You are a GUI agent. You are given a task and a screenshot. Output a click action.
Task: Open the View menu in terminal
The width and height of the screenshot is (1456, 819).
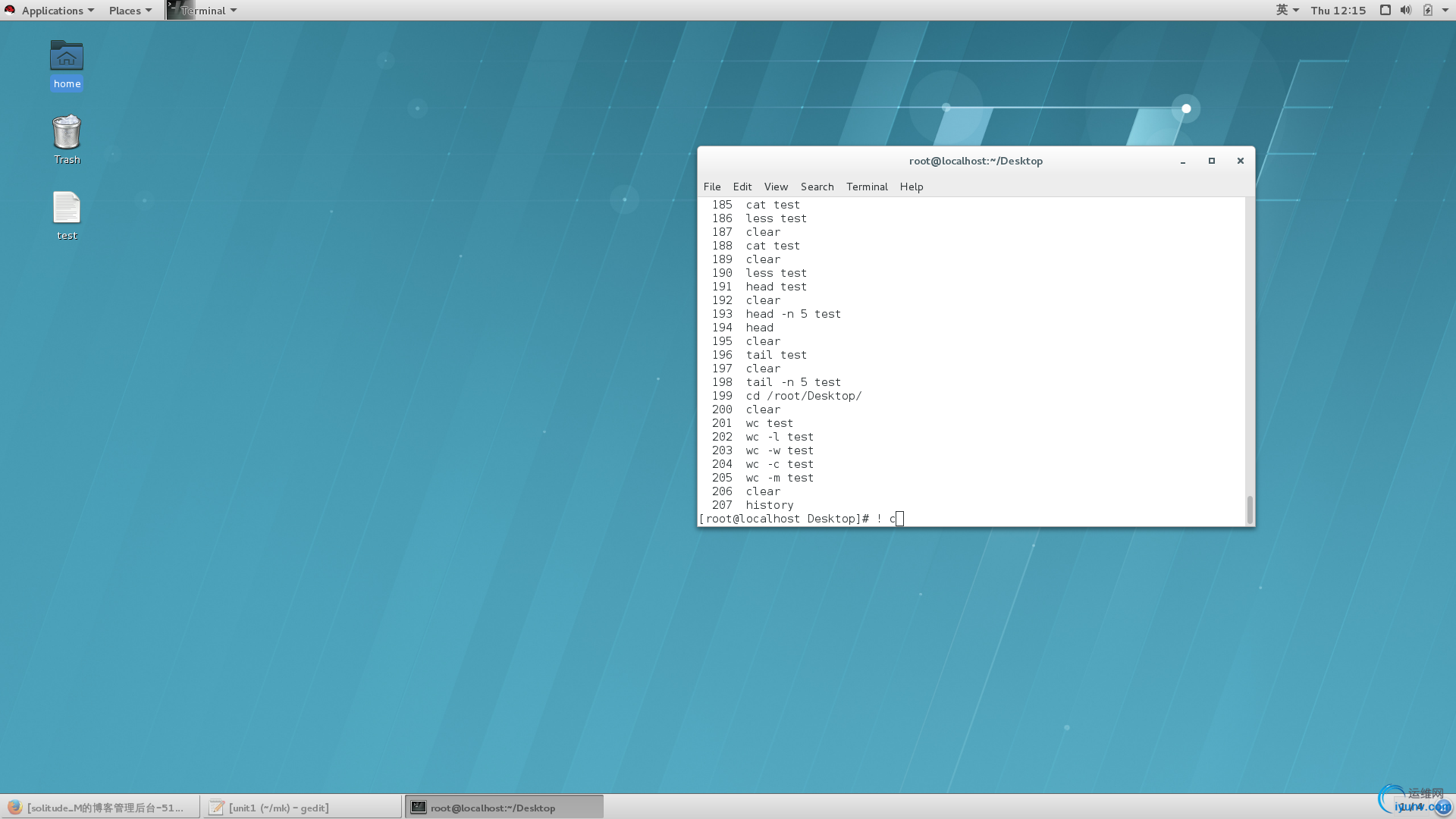click(776, 187)
